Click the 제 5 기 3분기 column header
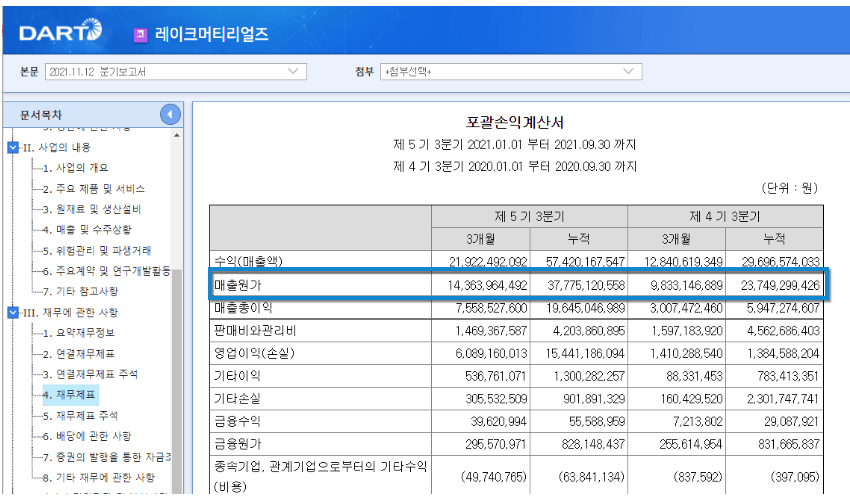The width and height of the screenshot is (850, 500). pyautogui.click(x=529, y=217)
